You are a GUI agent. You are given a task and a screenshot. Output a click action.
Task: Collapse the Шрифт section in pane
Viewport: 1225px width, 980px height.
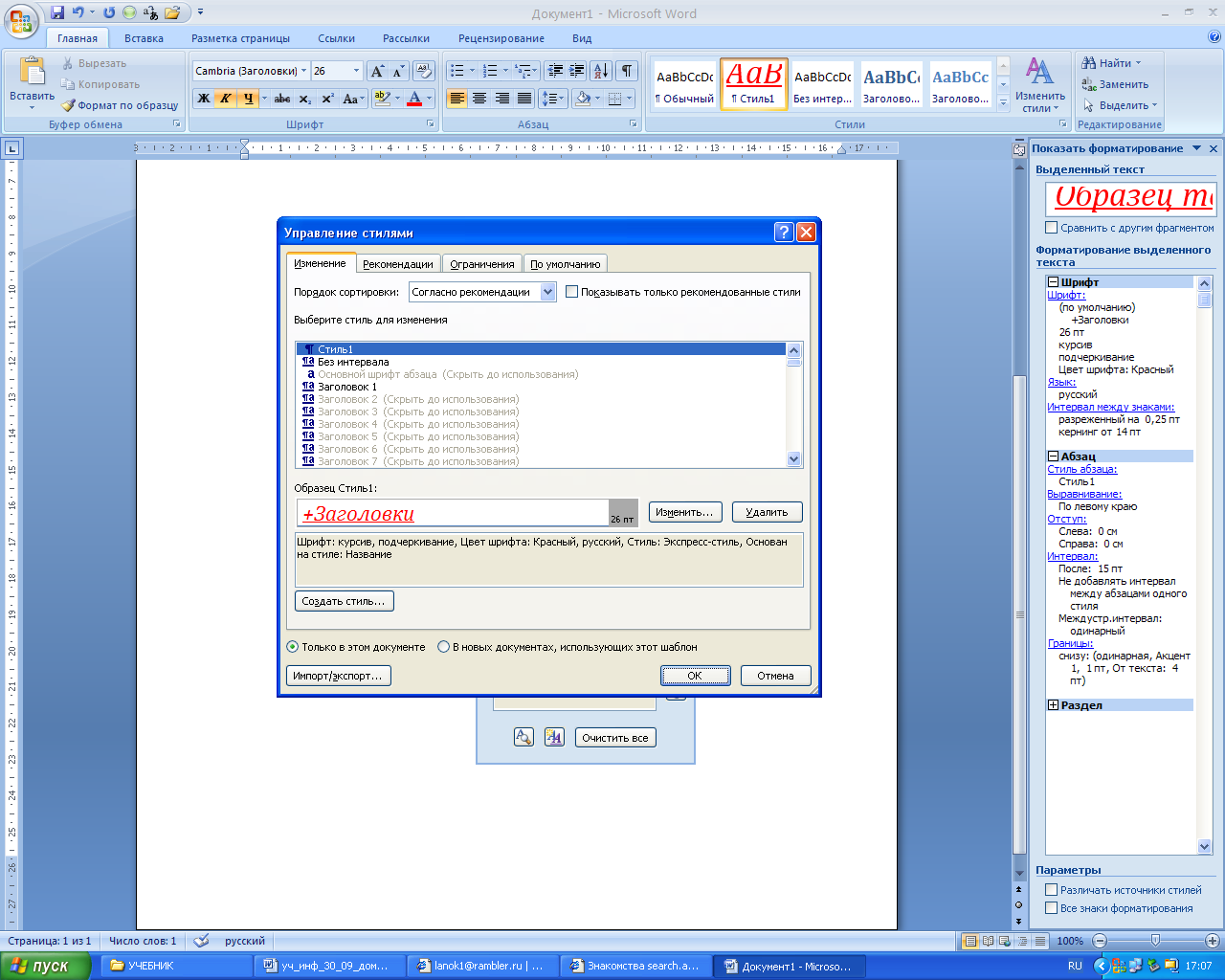[1053, 282]
